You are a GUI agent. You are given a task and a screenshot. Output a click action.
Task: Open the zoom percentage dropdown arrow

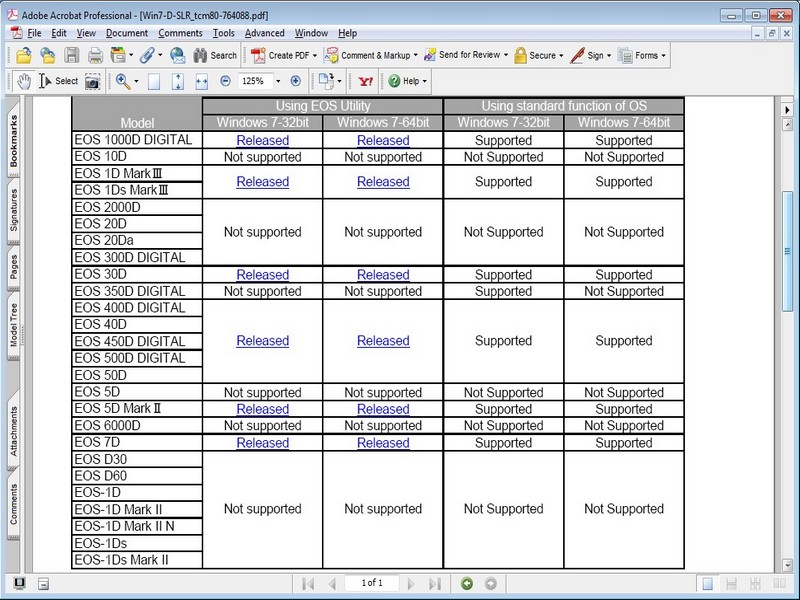coord(278,81)
